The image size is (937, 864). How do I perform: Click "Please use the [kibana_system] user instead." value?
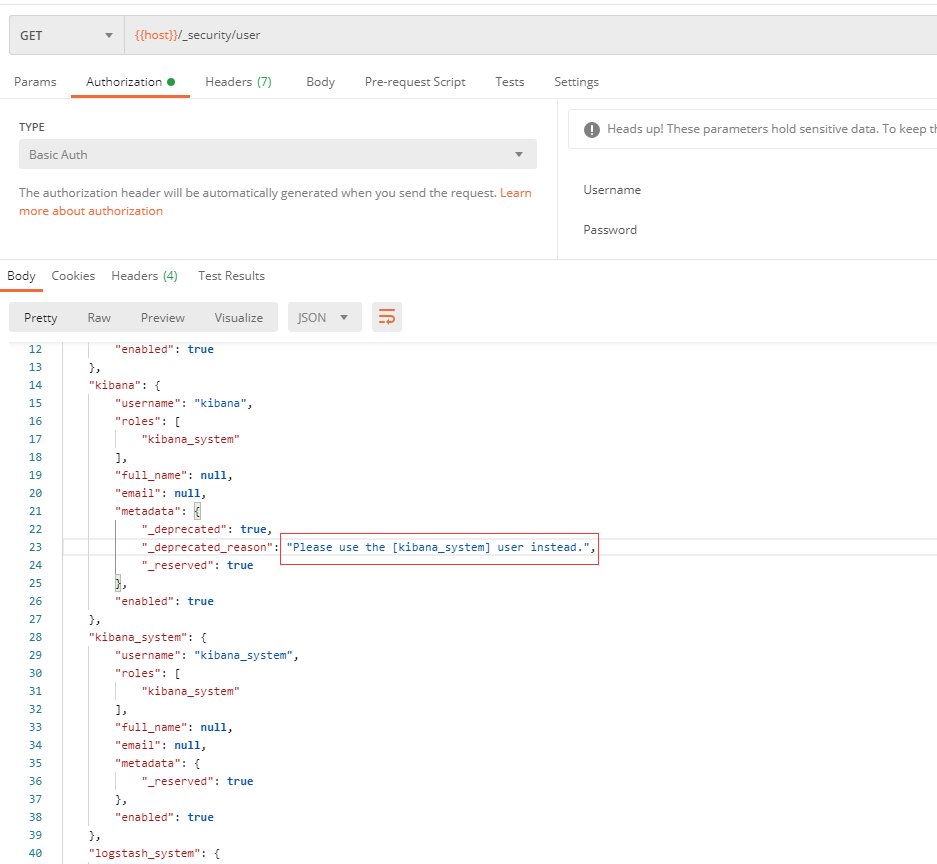[x=438, y=547]
